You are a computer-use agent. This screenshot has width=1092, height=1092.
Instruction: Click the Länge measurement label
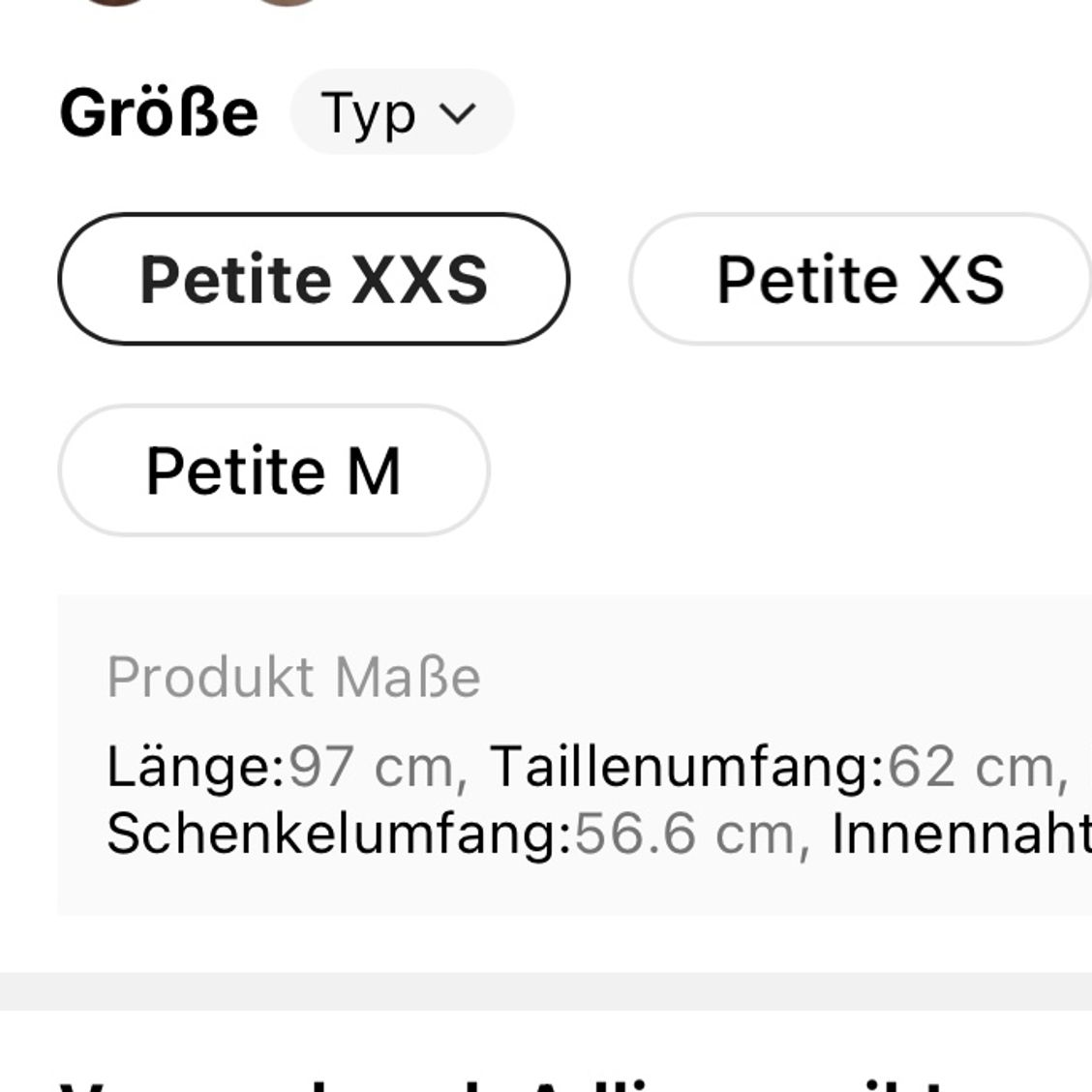[196, 767]
